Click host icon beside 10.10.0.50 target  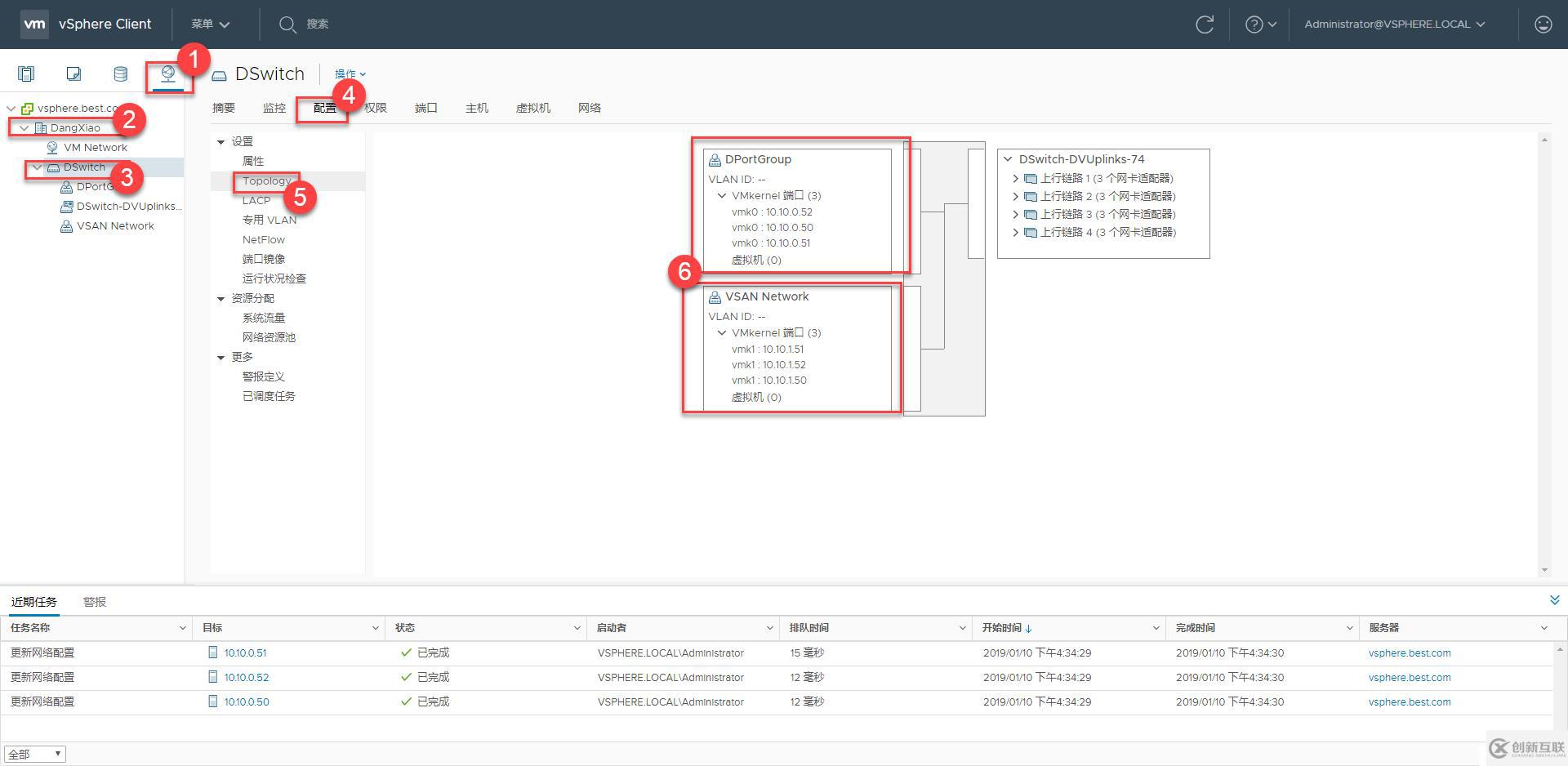[x=213, y=701]
